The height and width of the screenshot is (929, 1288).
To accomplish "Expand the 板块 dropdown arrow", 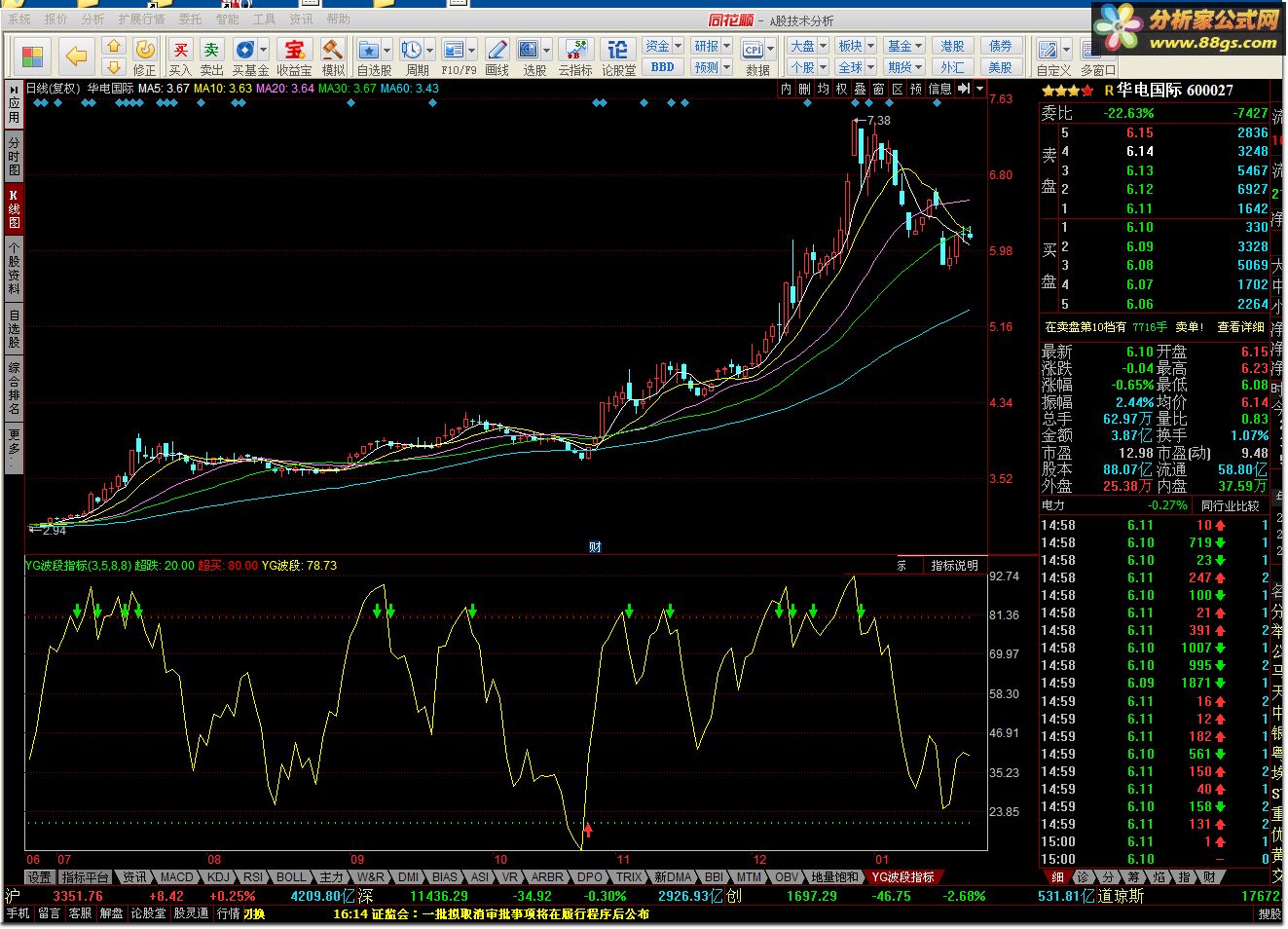I will pyautogui.click(x=870, y=47).
